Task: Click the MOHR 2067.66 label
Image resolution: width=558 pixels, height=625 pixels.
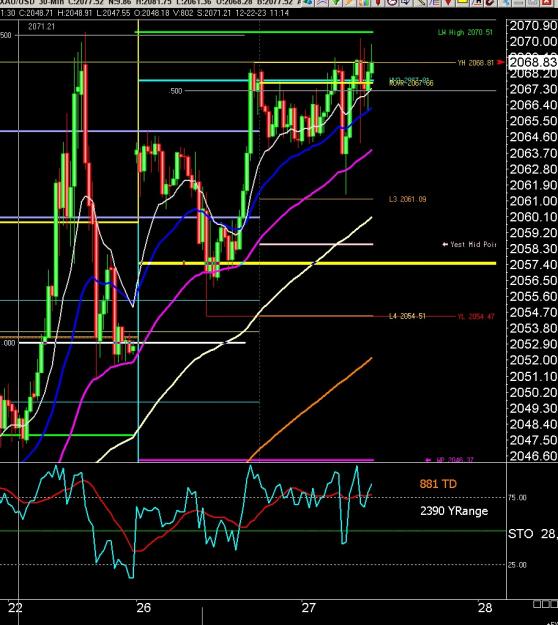Action: (411, 83)
